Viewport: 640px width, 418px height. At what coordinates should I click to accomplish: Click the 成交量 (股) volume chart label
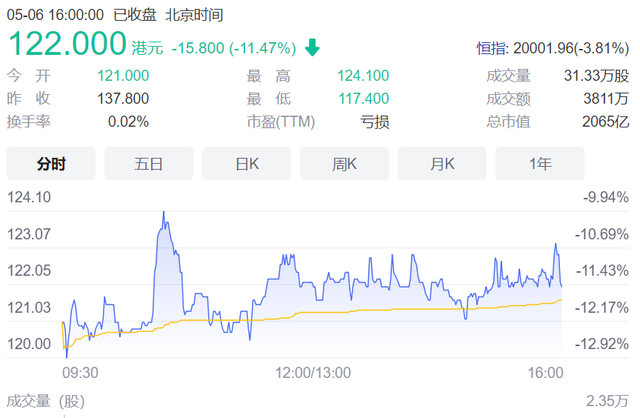click(x=46, y=401)
